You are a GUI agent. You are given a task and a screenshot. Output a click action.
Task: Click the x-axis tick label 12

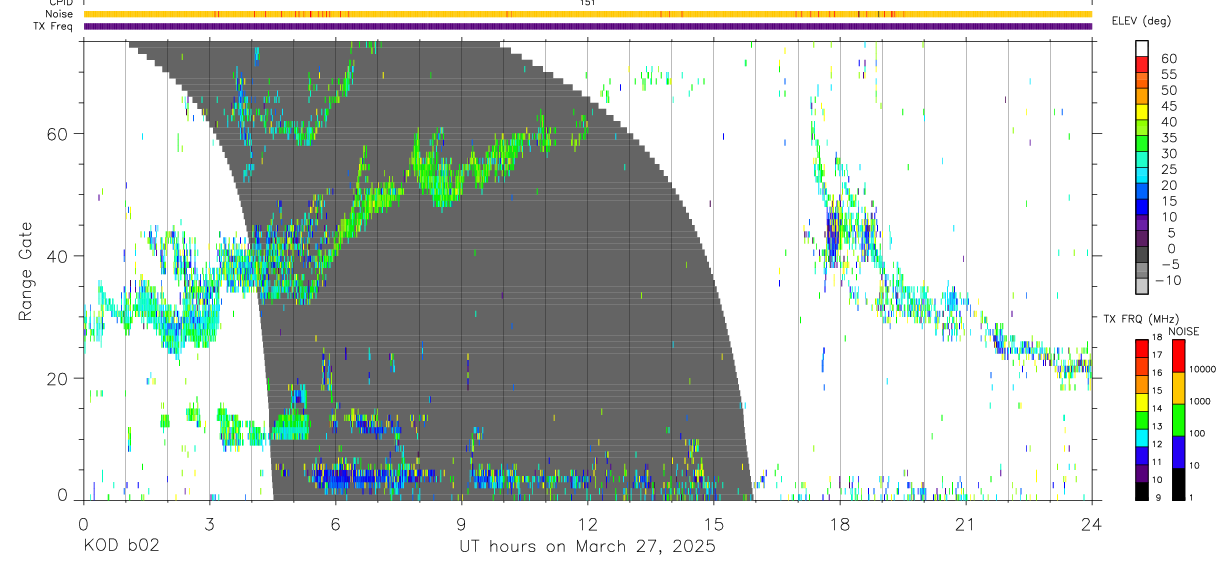pos(587,523)
